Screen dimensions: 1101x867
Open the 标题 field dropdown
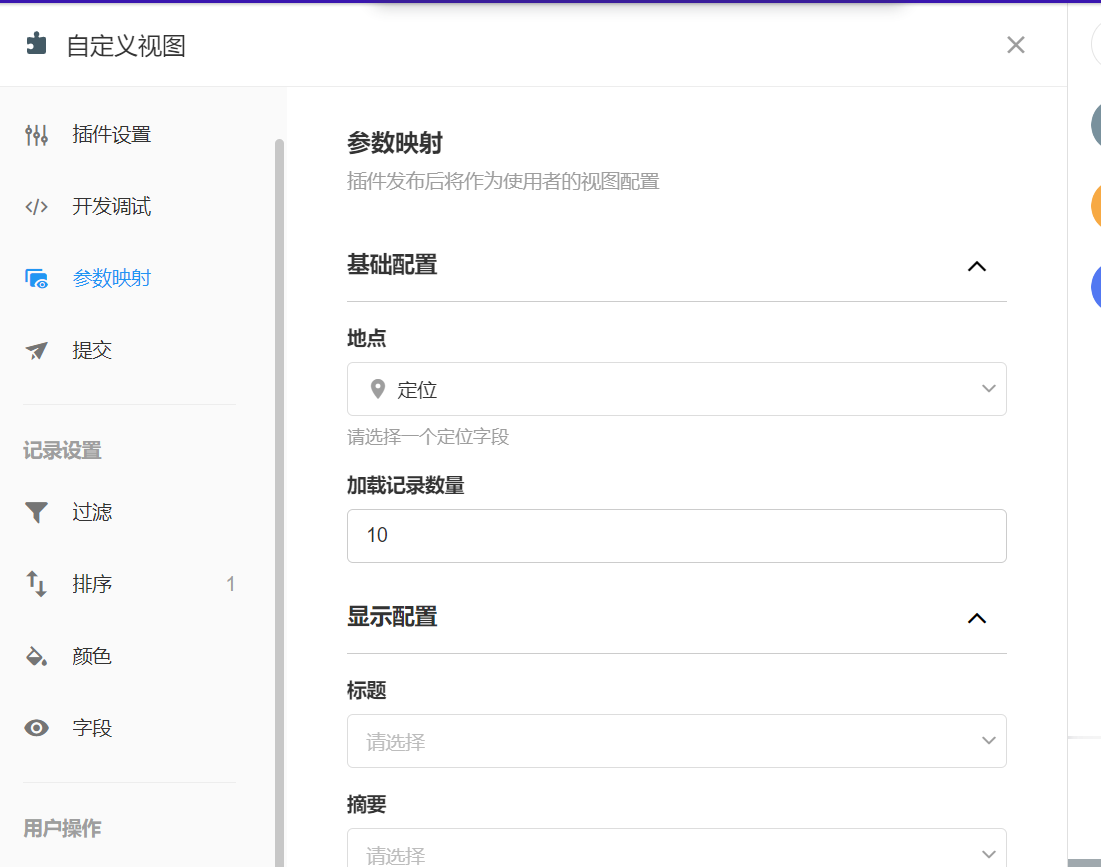(x=676, y=741)
